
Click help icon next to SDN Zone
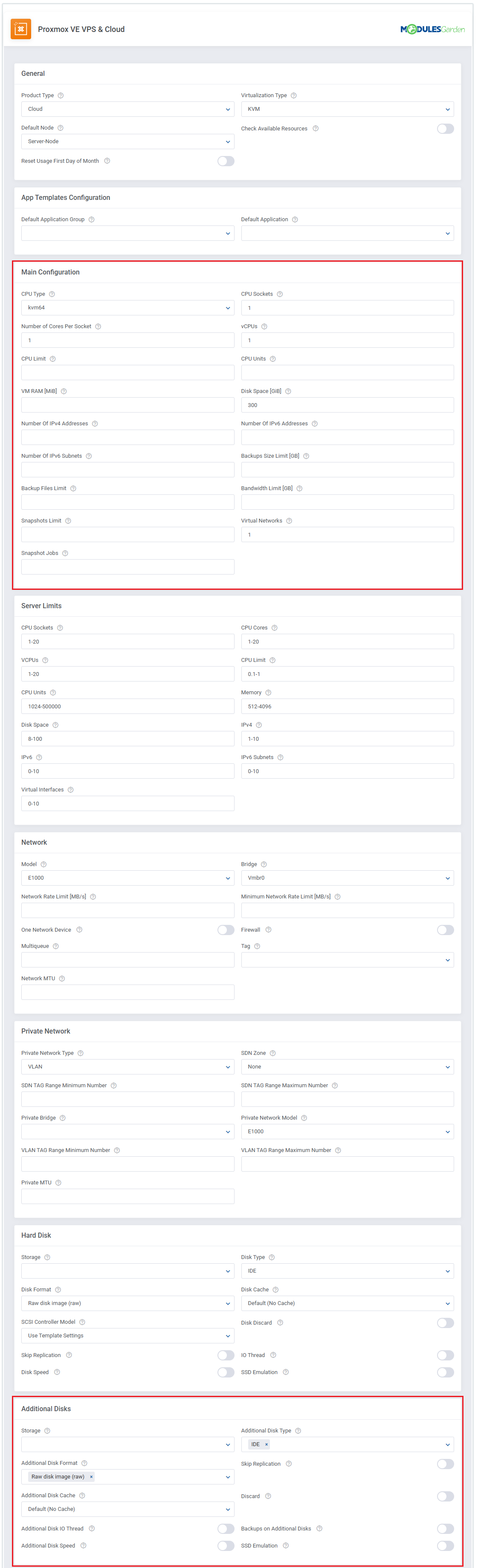273,1053
